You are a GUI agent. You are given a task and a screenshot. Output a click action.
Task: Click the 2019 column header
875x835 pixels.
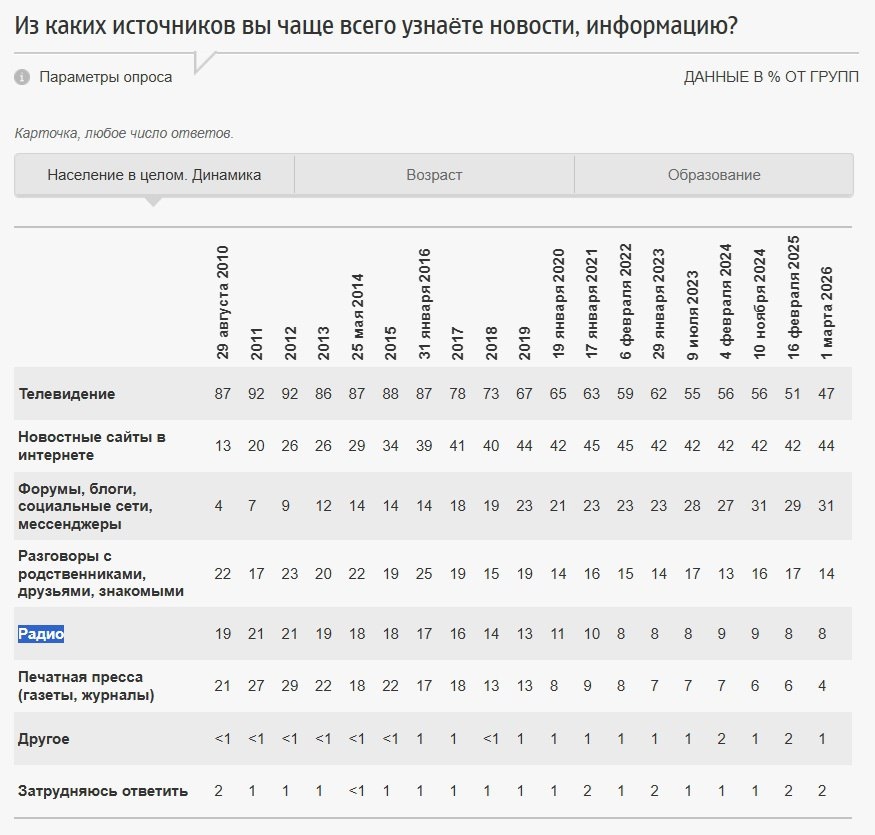point(525,343)
